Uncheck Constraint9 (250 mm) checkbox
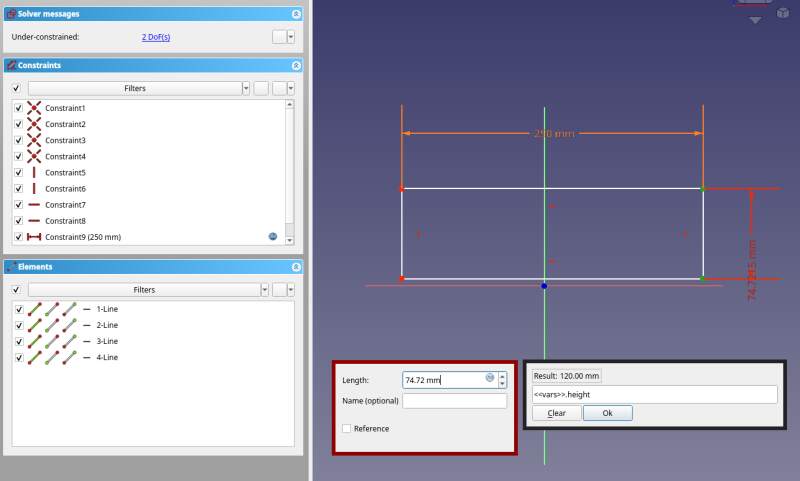Screen dimensions: 800x481 pos(18,237)
